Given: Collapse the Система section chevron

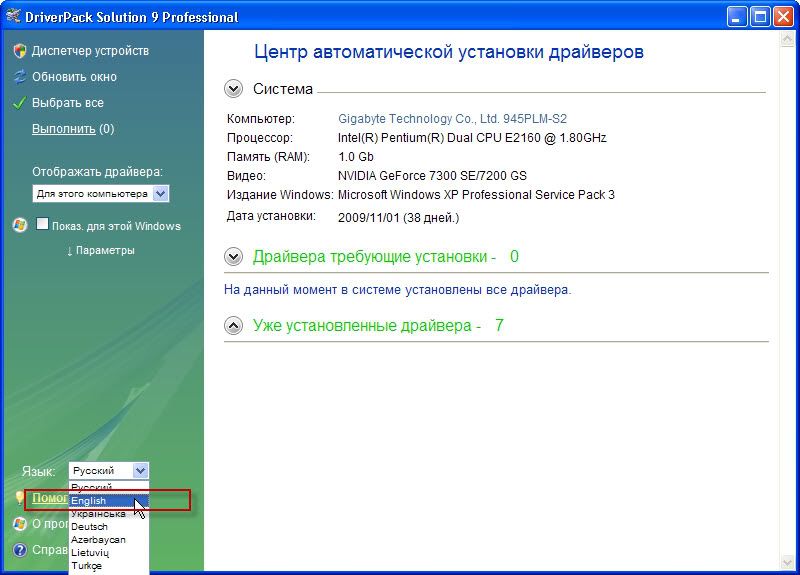Looking at the screenshot, I should pyautogui.click(x=233, y=89).
